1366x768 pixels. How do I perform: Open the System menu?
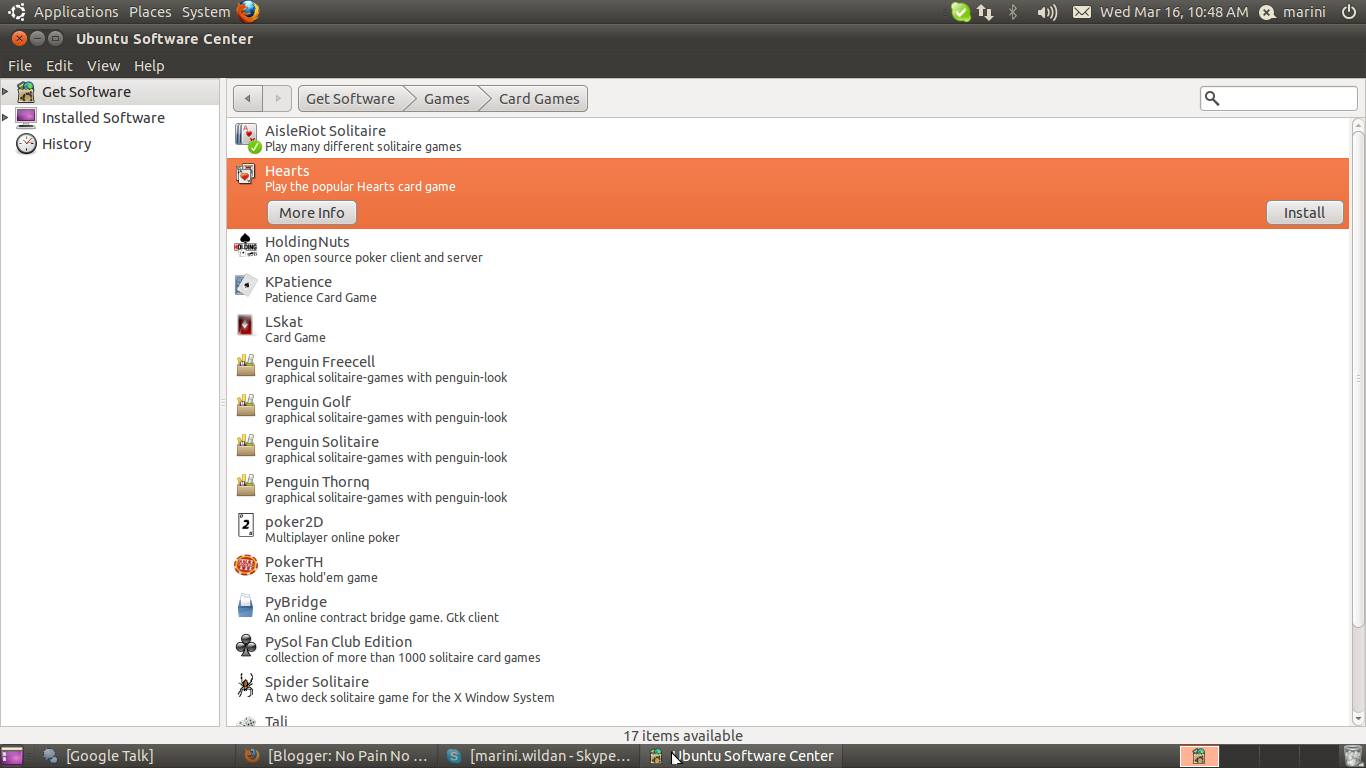[206, 12]
